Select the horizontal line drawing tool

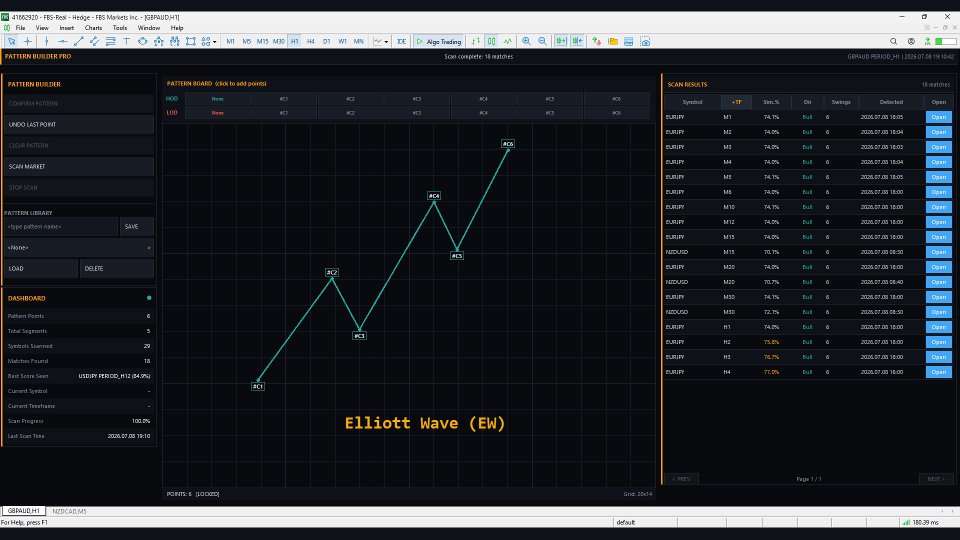[62, 42]
